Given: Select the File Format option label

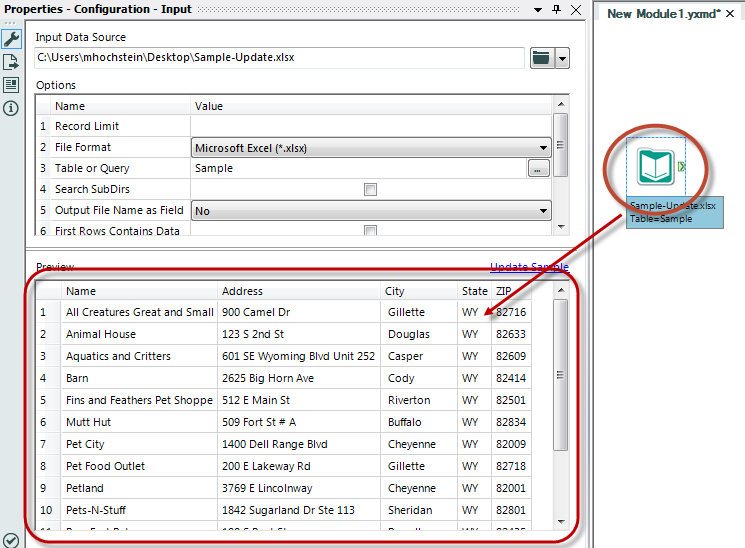Looking at the screenshot, I should tap(83, 147).
